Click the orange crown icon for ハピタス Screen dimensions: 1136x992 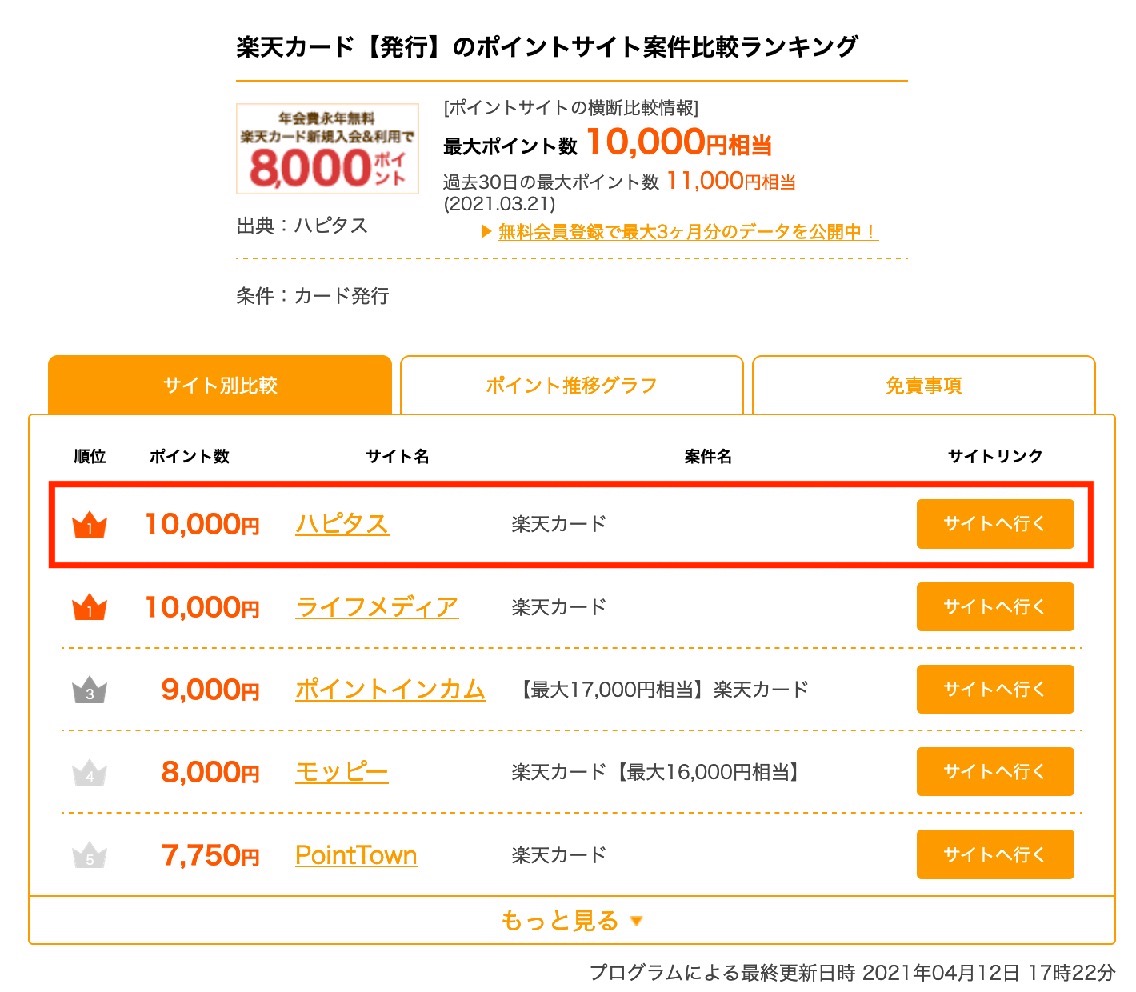(x=90, y=525)
